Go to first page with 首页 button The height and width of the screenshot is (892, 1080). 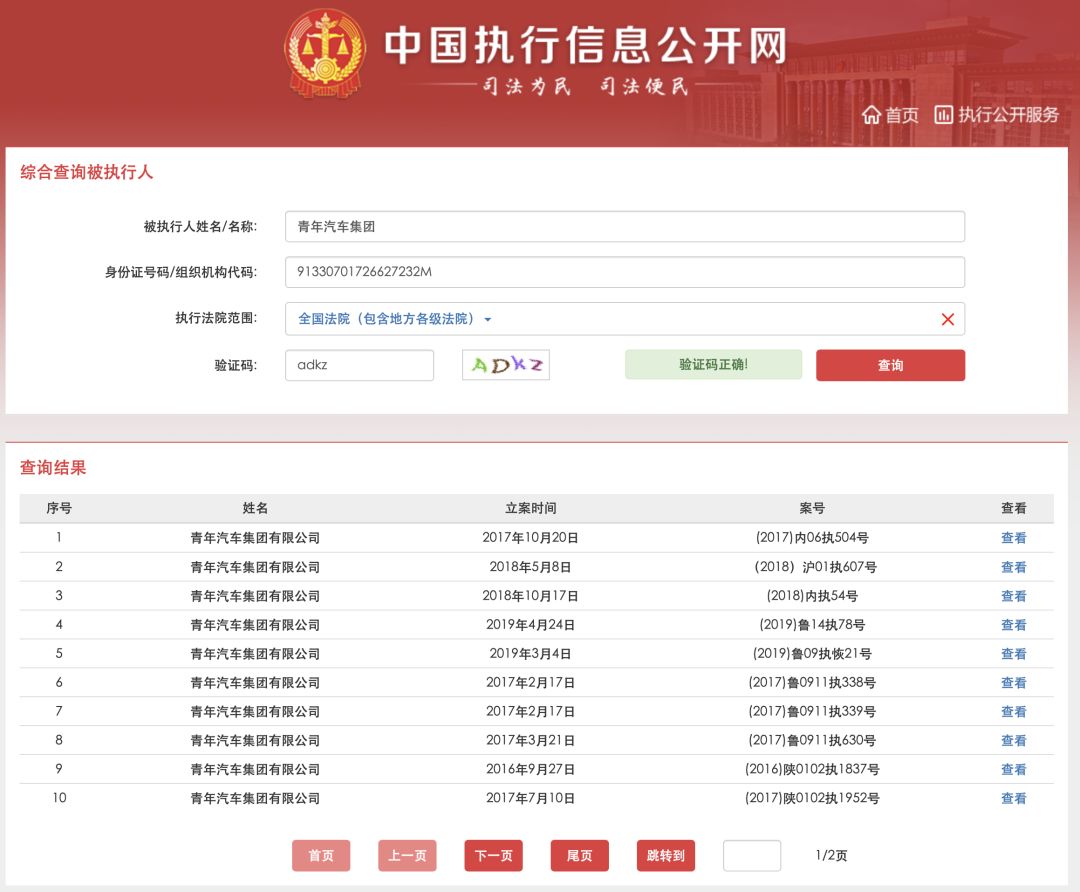click(x=321, y=855)
